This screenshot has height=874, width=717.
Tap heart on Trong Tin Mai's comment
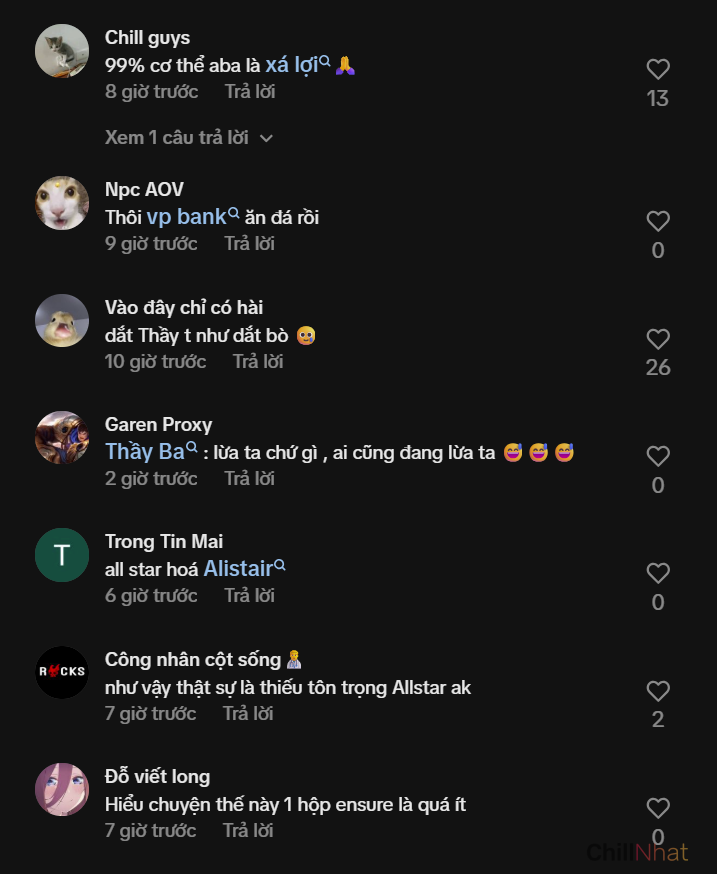(657, 574)
